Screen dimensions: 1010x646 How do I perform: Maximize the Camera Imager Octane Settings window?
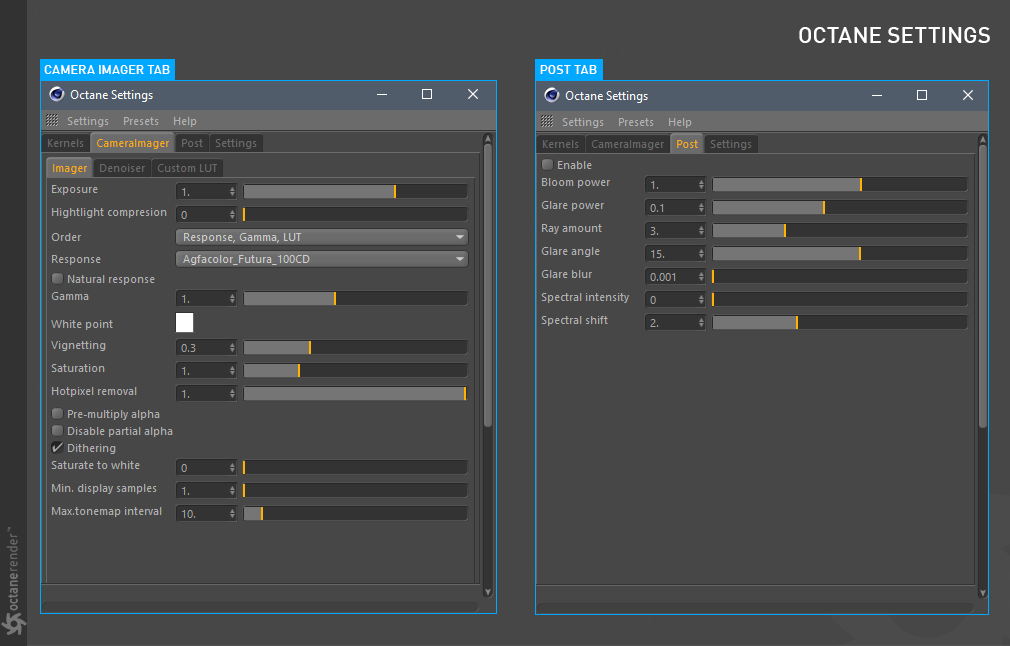click(x=426, y=94)
